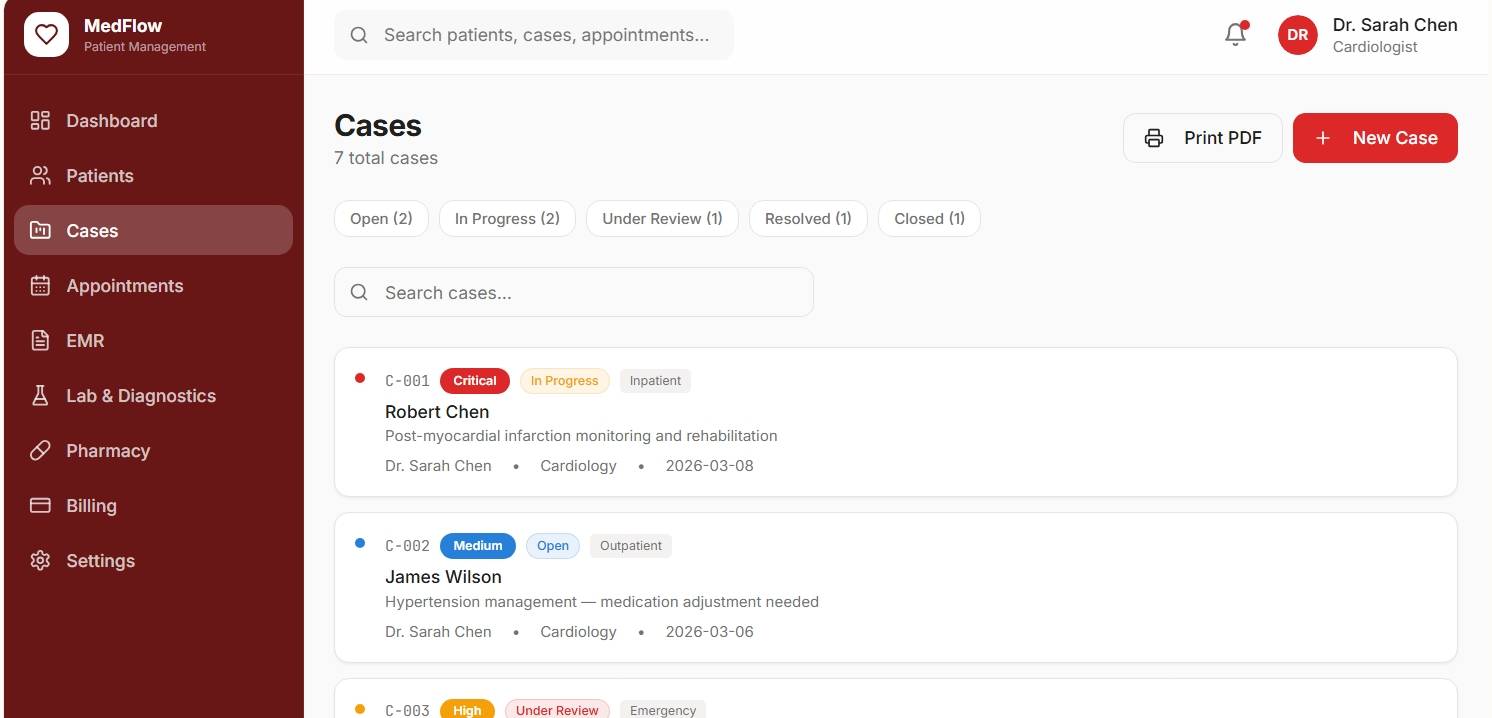Viewport: 1492px width, 718px height.
Task: Click the Settings gear icon
Action: tap(40, 561)
